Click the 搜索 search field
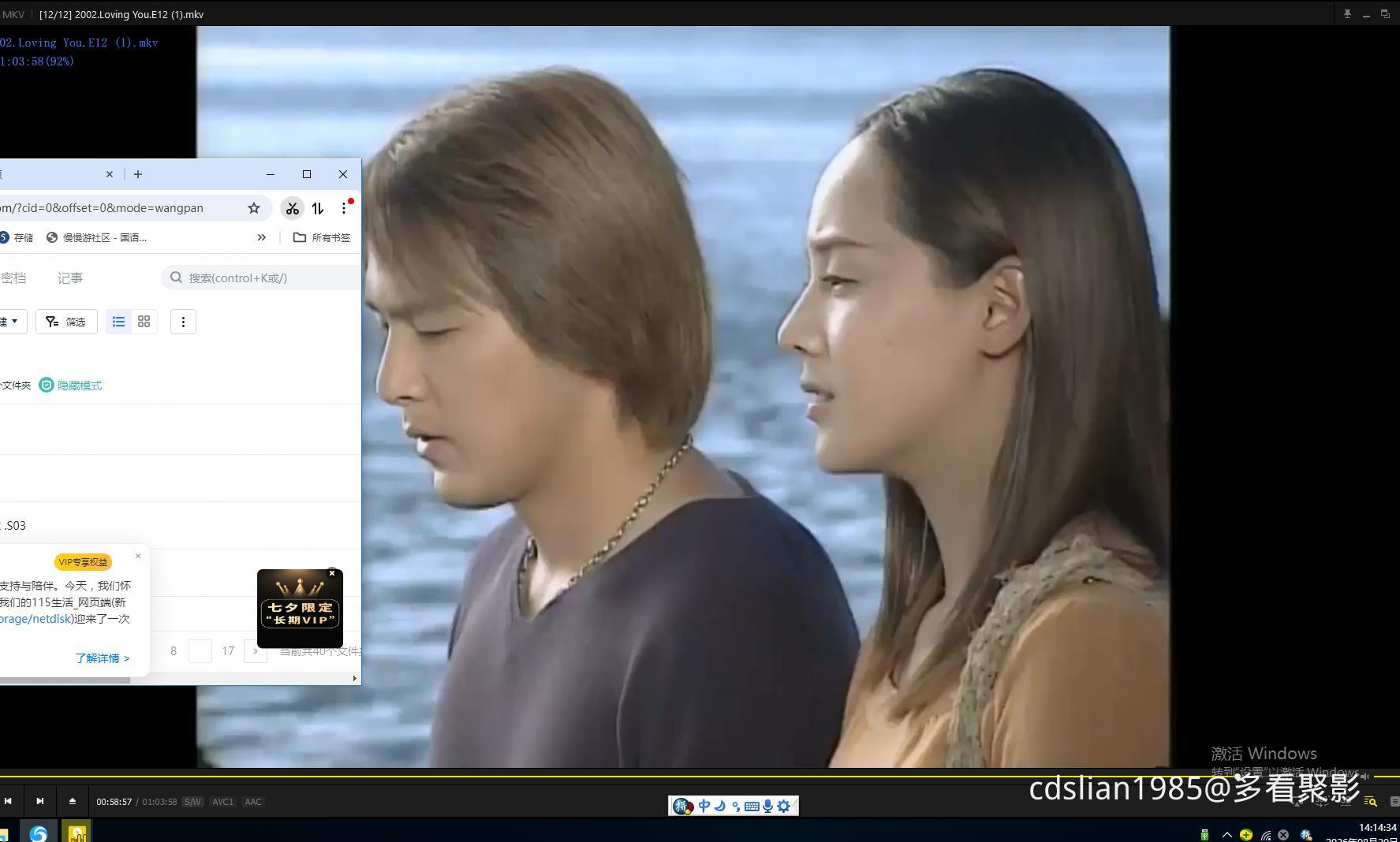This screenshot has height=842, width=1400. tap(262, 278)
